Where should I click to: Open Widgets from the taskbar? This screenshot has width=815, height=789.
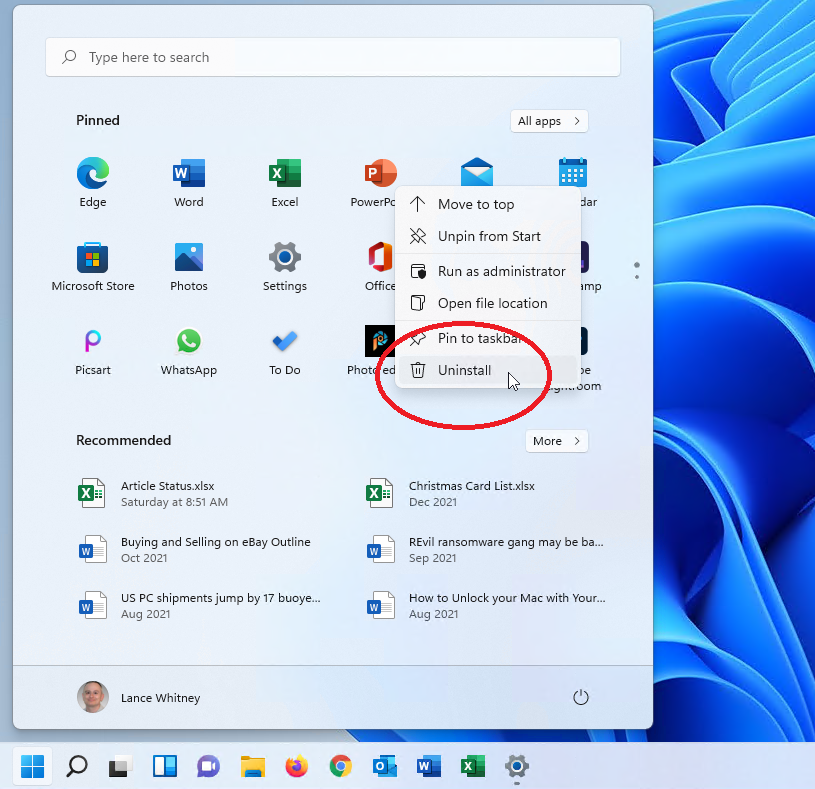[x=165, y=766]
